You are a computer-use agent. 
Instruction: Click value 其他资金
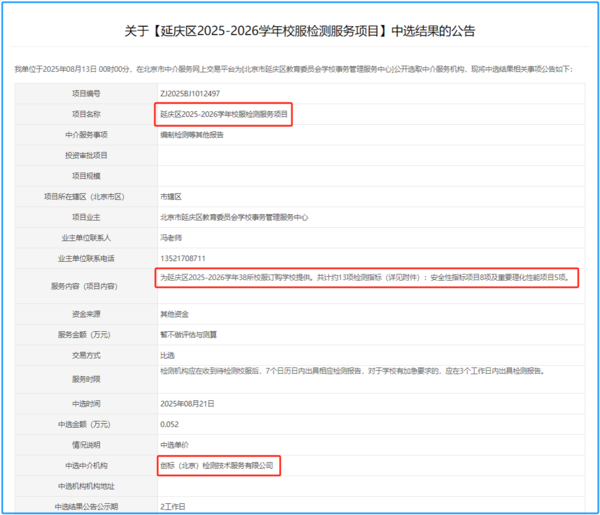[174, 314]
